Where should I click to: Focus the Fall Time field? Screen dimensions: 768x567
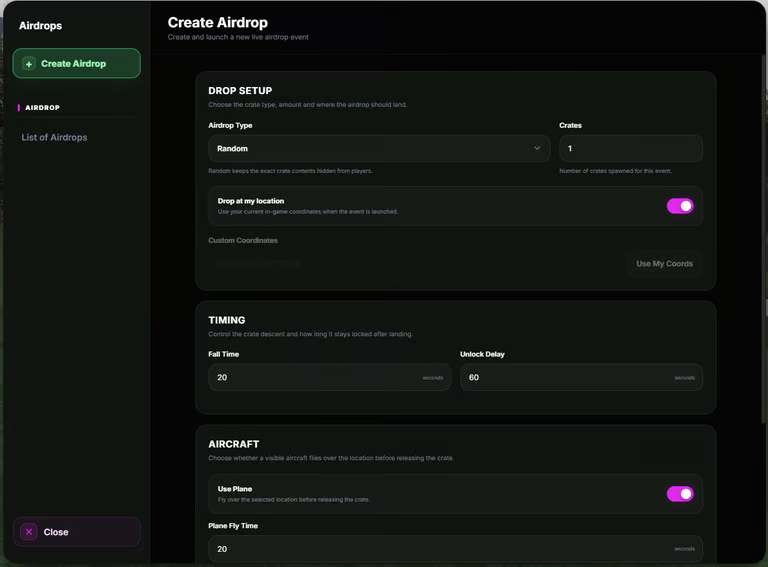coord(329,378)
